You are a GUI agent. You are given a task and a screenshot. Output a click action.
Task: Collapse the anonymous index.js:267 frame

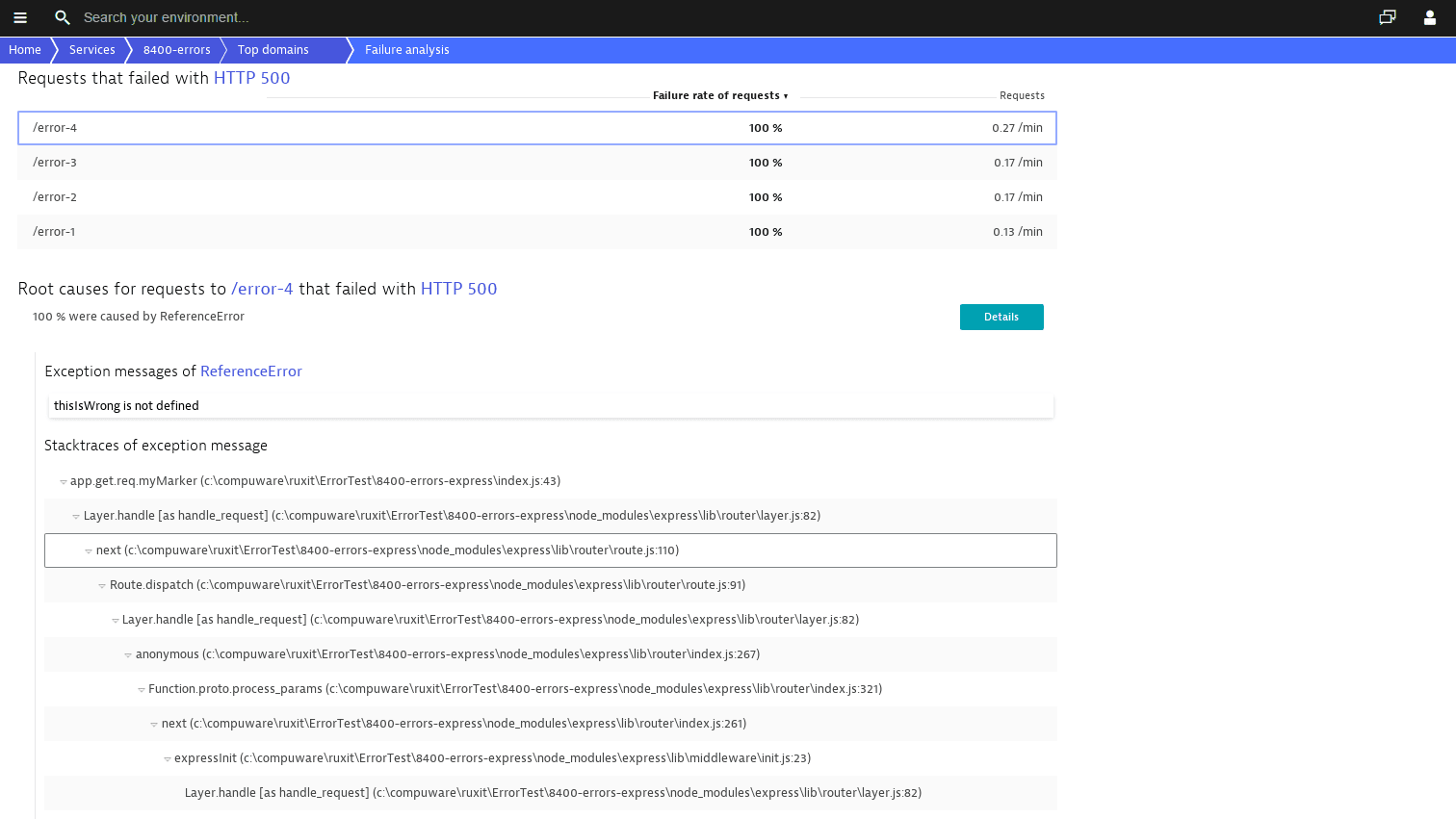(x=128, y=655)
